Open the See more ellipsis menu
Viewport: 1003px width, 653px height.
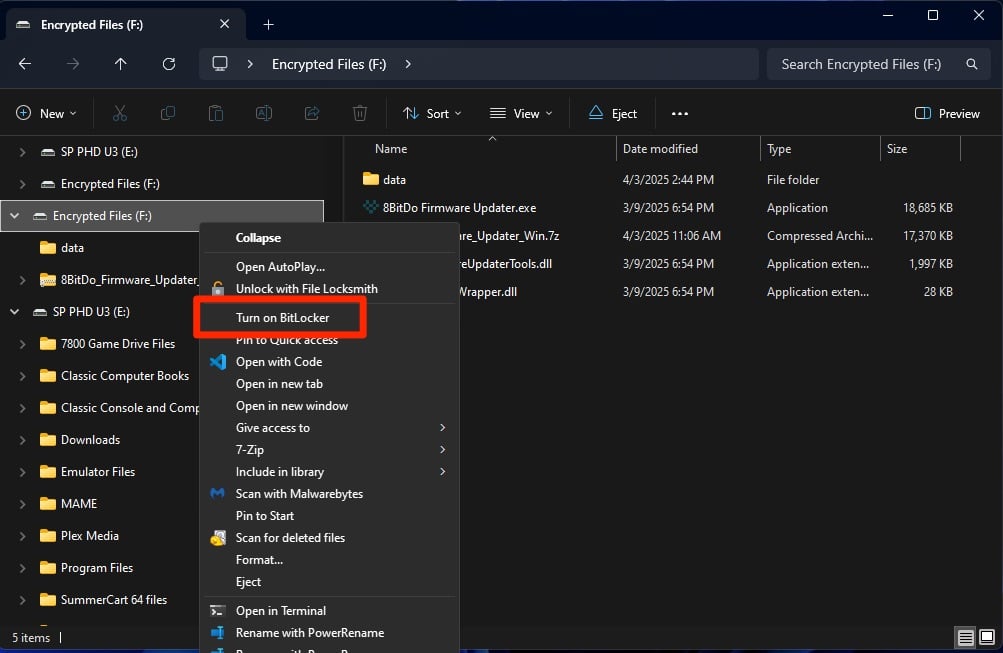pyautogui.click(x=679, y=114)
